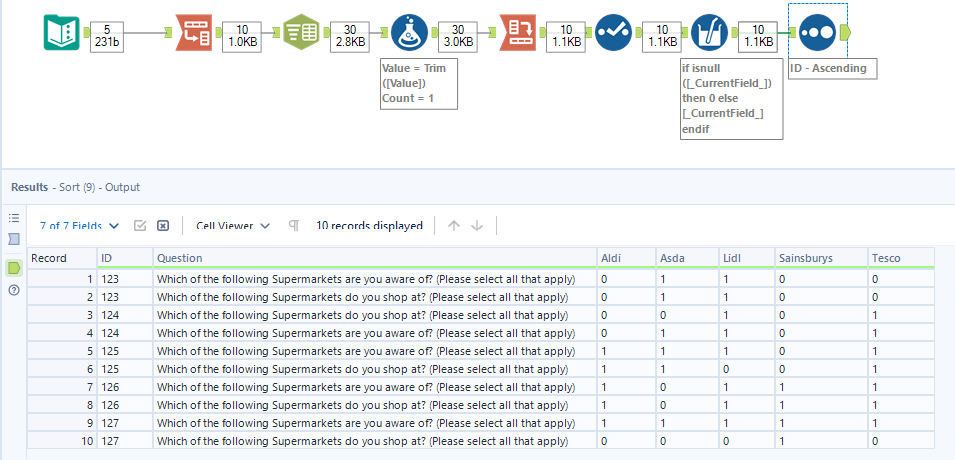Open the help icon in Results sidebar
This screenshot has width=955, height=460.
[x=14, y=290]
